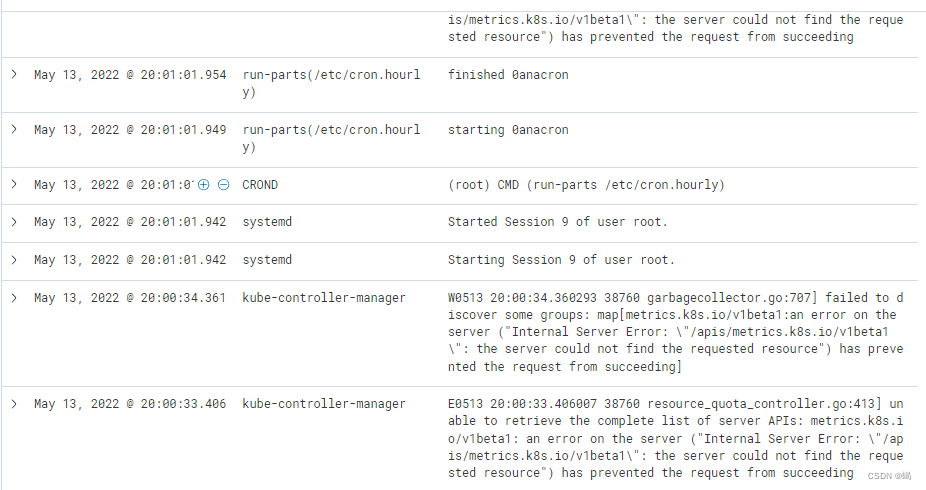Viewport: 926px width, 490px height.
Task: Click the "Starting Session 9 of user root." message
Action: coord(561,260)
